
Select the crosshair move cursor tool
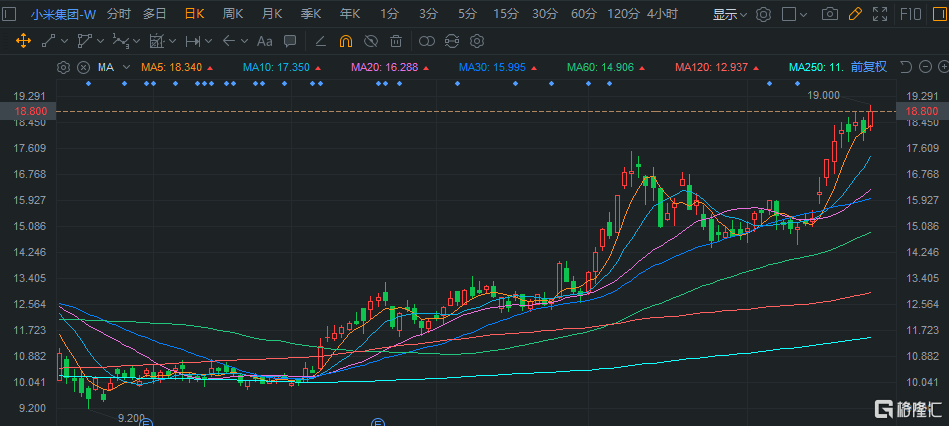[x=23, y=41]
